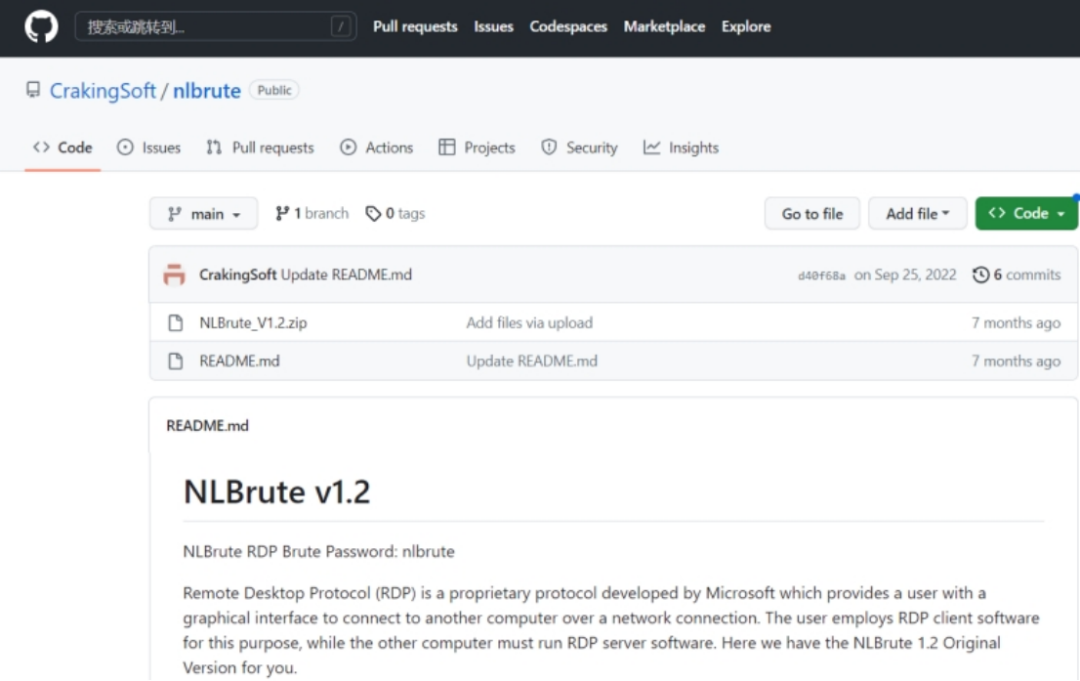Viewport: 1080px width, 681px height.
Task: Open Issues in top navigation bar
Action: (x=493, y=27)
